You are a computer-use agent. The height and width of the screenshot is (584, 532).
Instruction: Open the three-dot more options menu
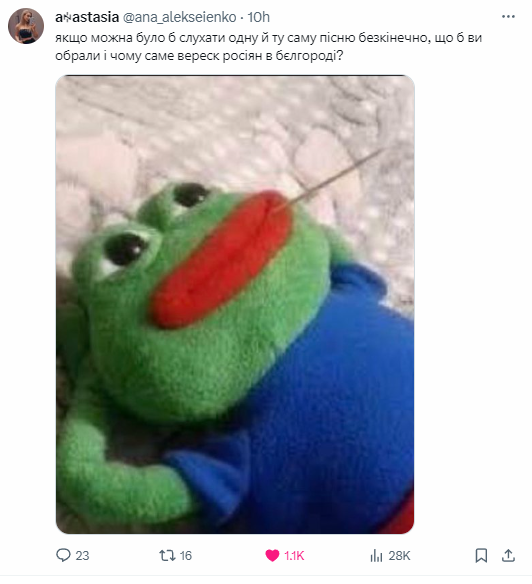pyautogui.click(x=508, y=17)
